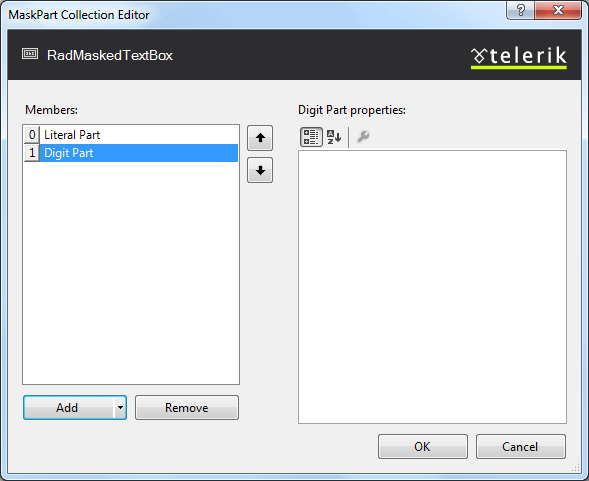The height and width of the screenshot is (481, 589).
Task: Click the Telerik logo
Action: tap(519, 57)
